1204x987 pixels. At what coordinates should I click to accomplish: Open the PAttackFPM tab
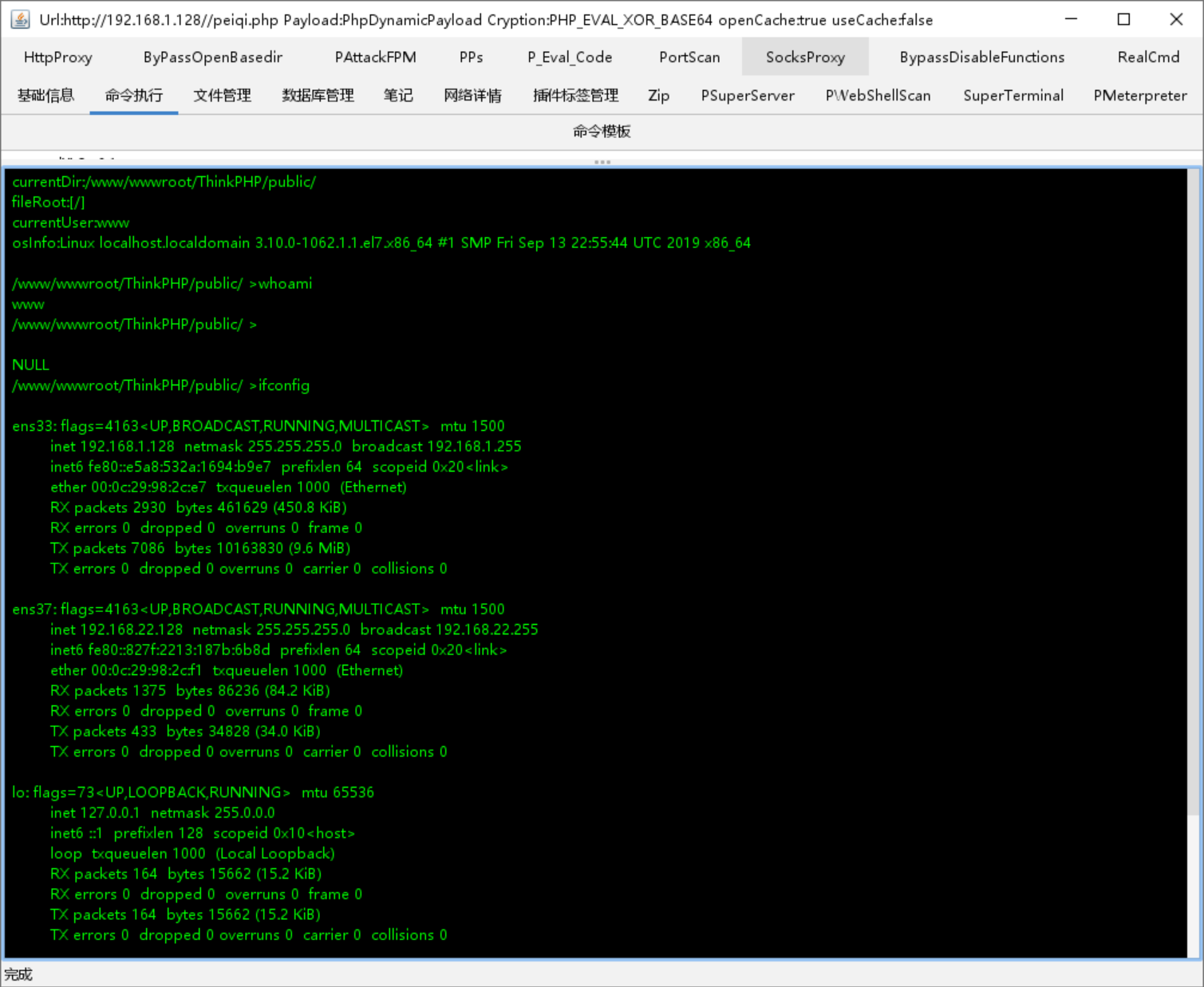(375, 57)
